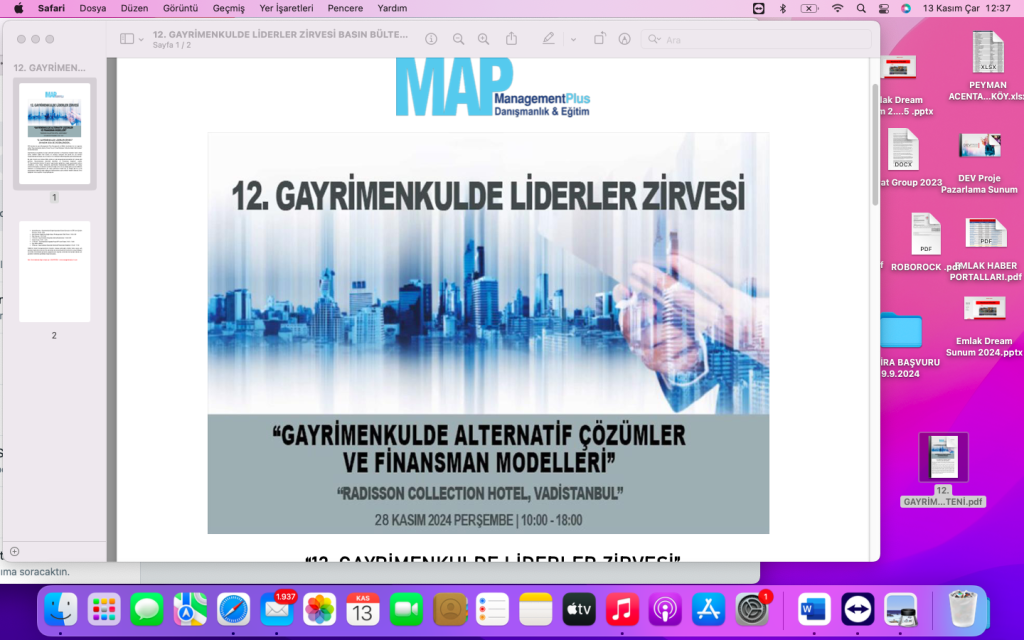The image size is (1024, 640).
Task: Click the Bluetooth icon in the menu bar
Action: [783, 8]
